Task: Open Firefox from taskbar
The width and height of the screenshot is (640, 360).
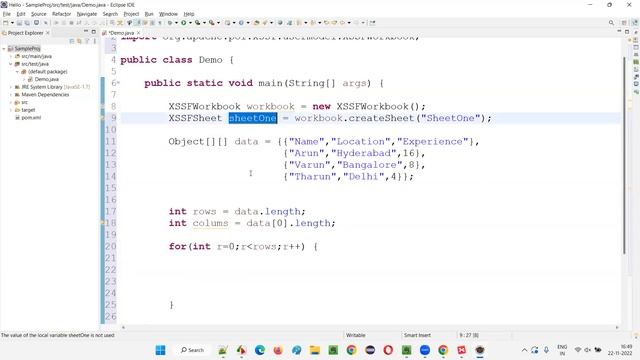Action: 278,350
